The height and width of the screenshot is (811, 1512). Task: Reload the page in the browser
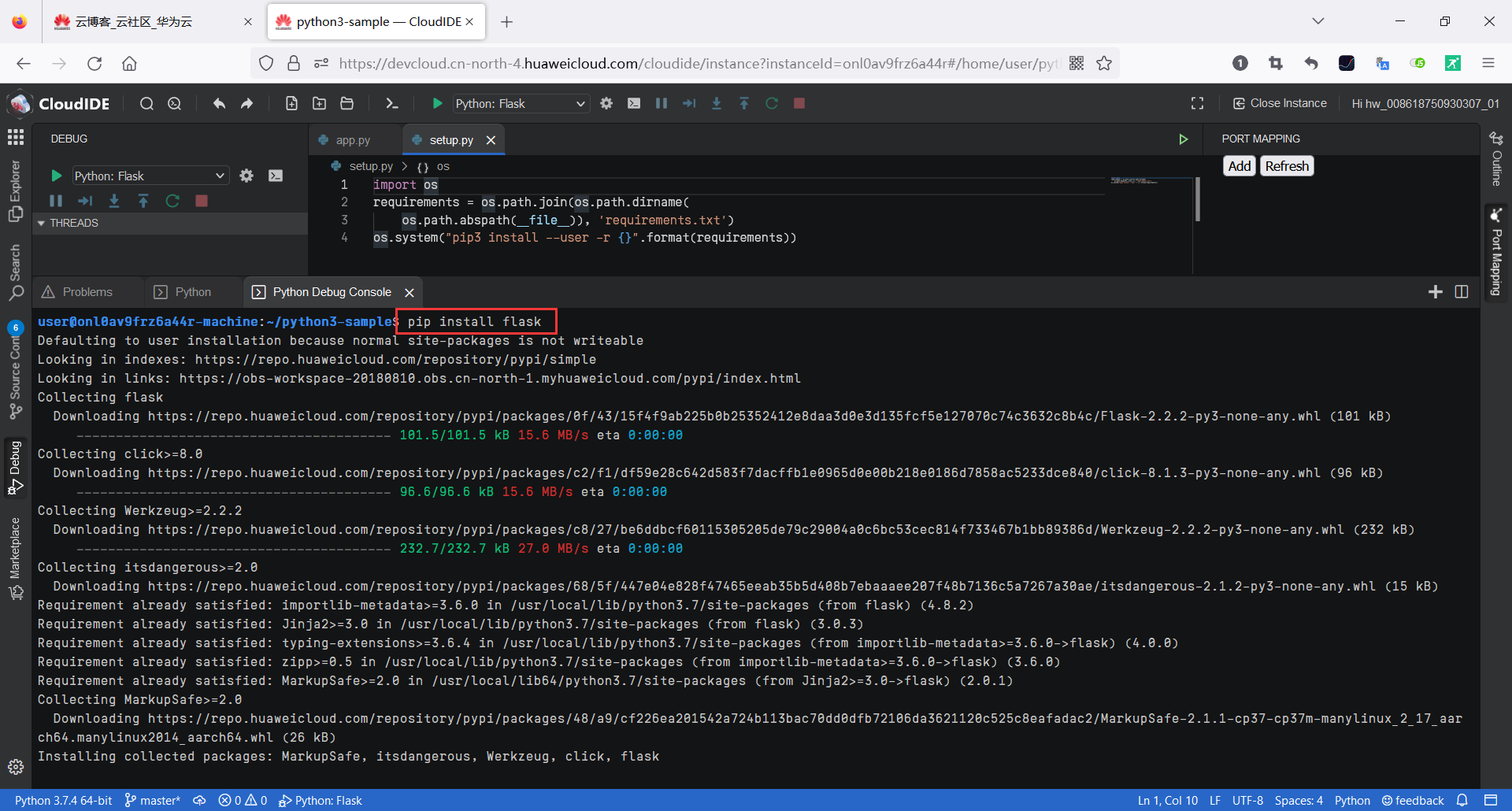(x=94, y=64)
